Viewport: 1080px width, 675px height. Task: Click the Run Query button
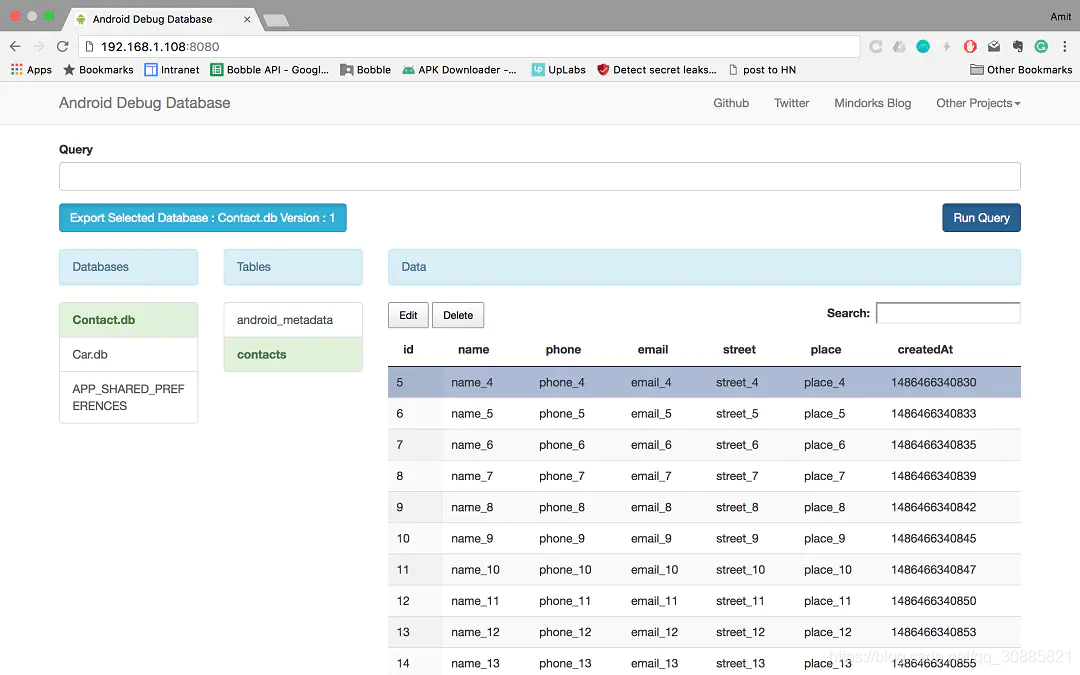(981, 218)
